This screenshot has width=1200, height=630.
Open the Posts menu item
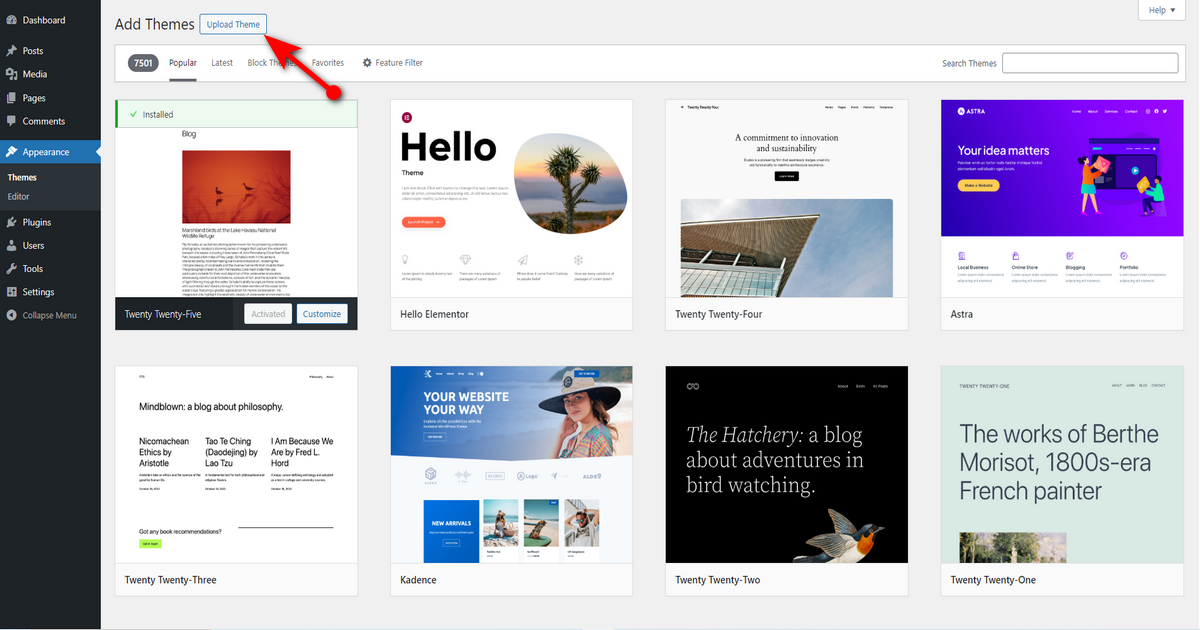(x=50, y=51)
